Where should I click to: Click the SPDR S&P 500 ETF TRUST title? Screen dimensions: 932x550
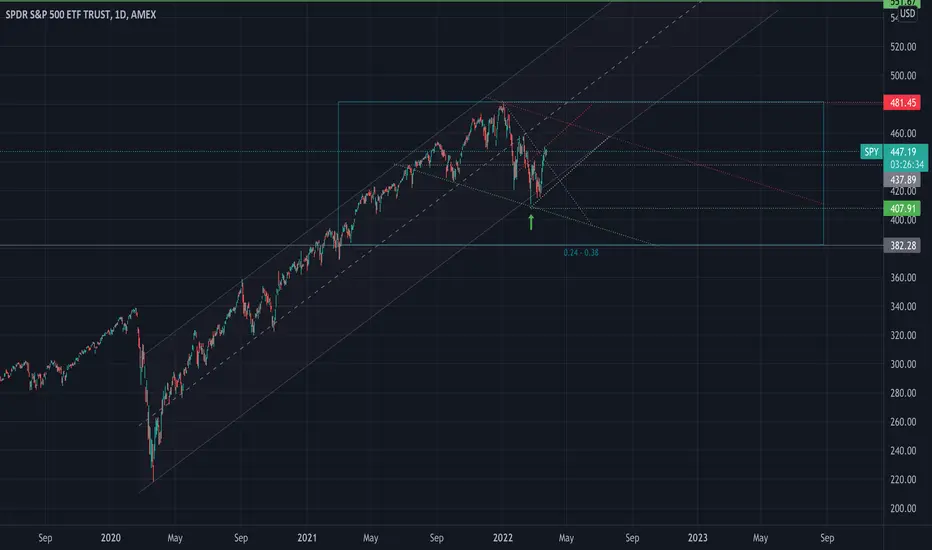(81, 14)
